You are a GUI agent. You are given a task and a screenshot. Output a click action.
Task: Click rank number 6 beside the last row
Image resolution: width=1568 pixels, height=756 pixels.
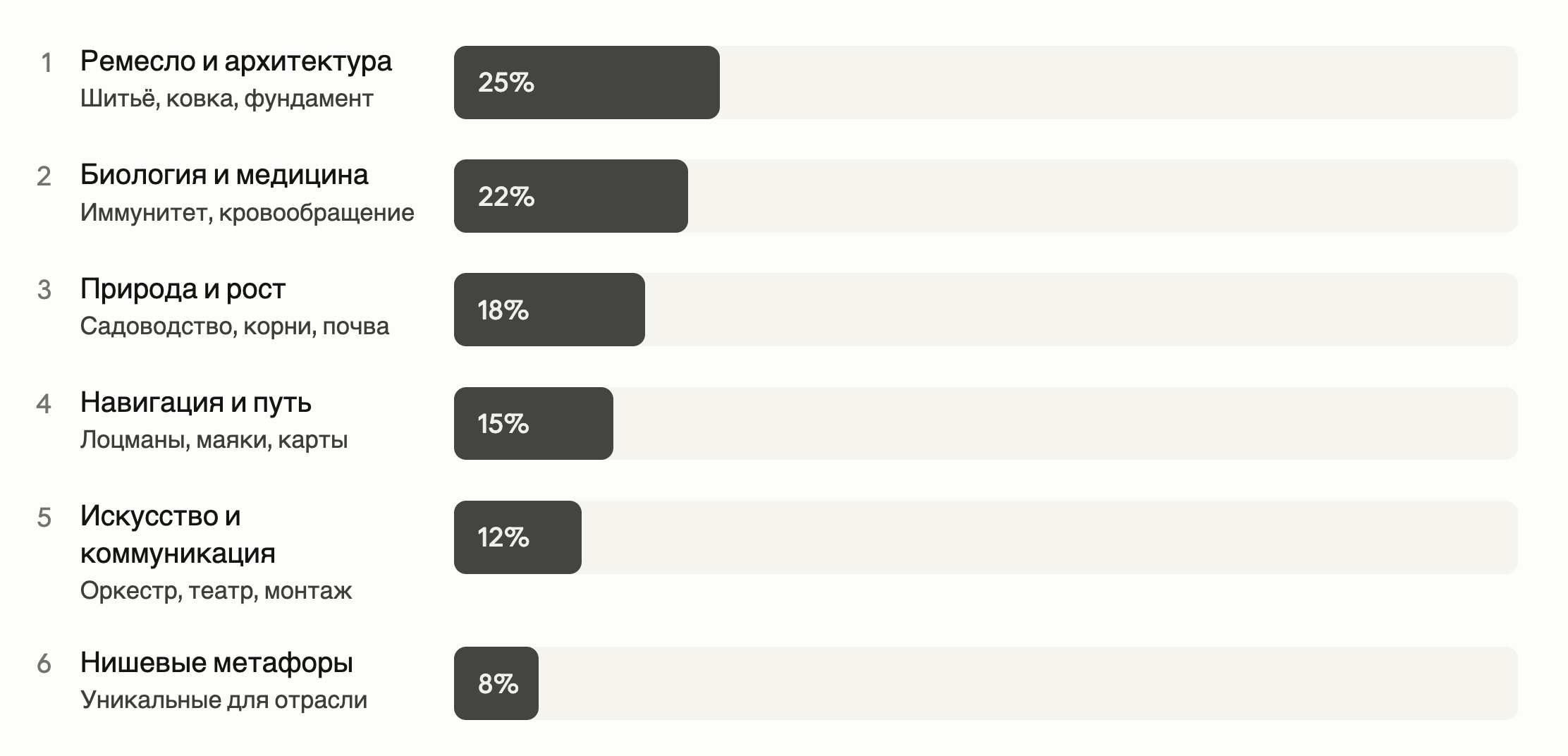pyautogui.click(x=44, y=664)
